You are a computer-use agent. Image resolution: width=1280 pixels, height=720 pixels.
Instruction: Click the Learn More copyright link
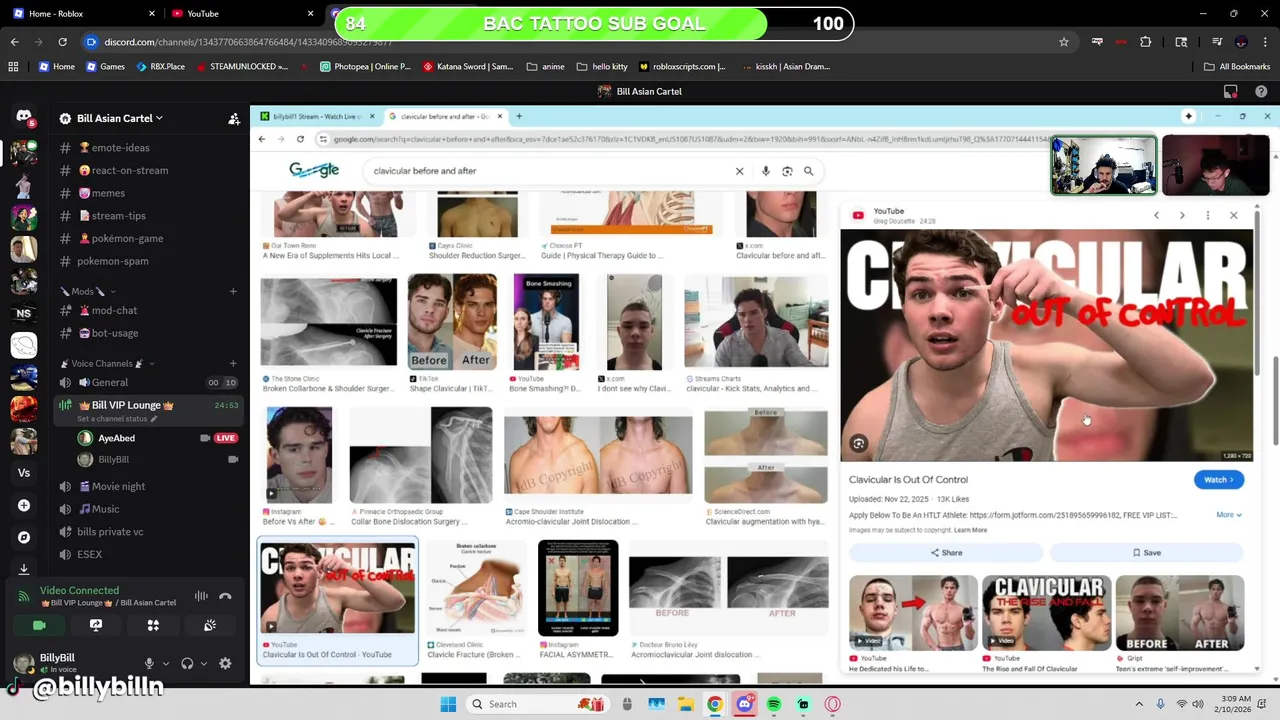(x=970, y=530)
